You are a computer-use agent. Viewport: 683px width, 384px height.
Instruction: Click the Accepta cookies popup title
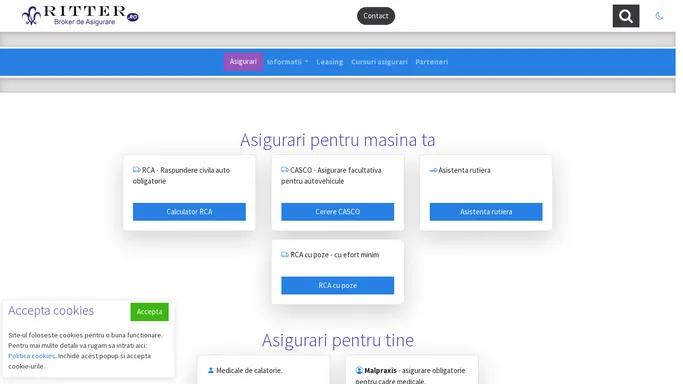point(51,310)
